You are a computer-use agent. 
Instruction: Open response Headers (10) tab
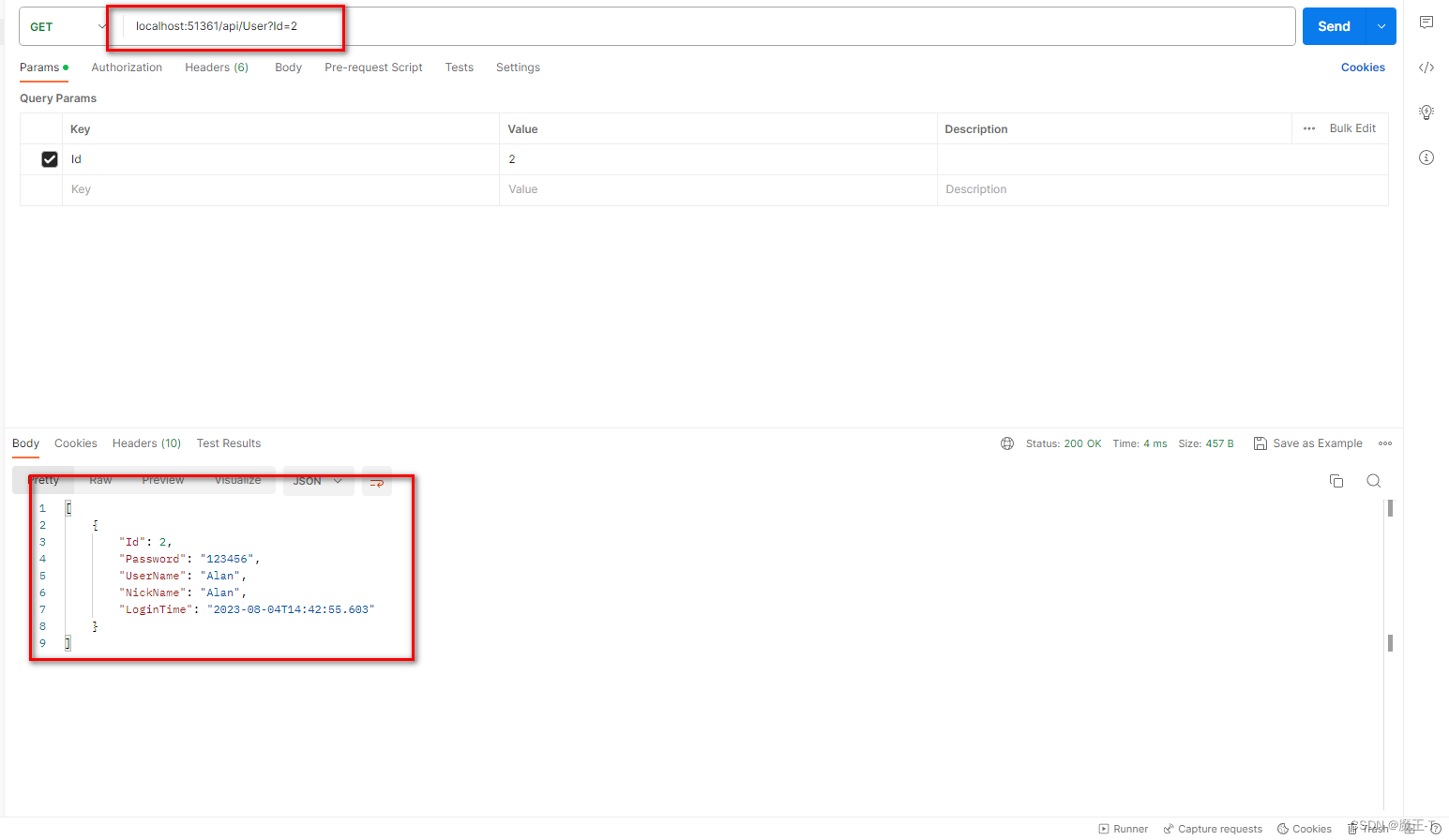(x=146, y=443)
